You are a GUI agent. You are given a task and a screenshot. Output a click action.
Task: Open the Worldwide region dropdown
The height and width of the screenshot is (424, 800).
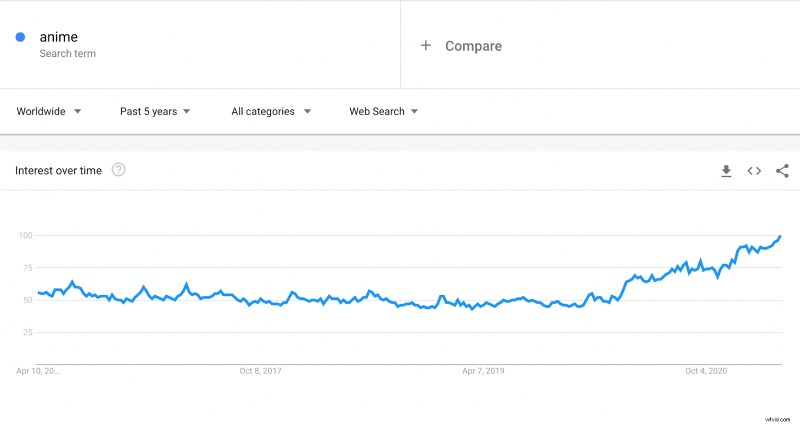[x=48, y=111]
